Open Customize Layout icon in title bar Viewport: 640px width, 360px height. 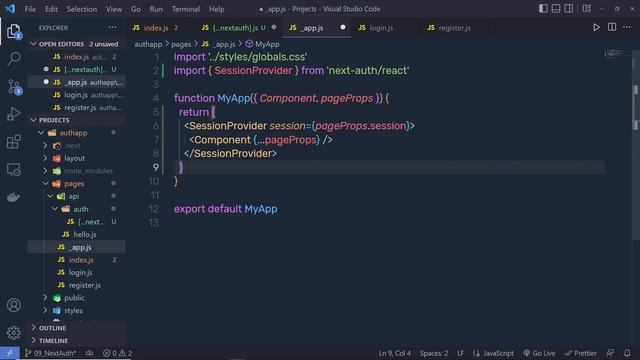tap(587, 9)
